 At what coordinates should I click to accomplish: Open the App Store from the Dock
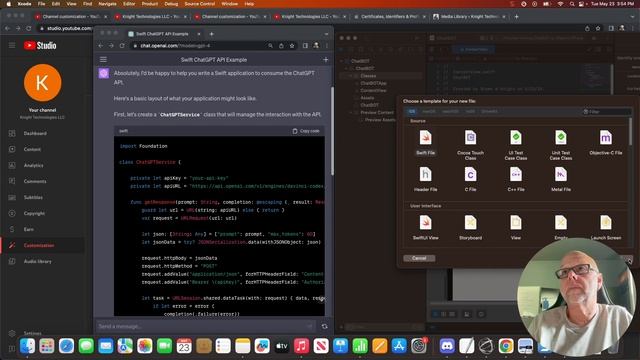tap(399, 346)
